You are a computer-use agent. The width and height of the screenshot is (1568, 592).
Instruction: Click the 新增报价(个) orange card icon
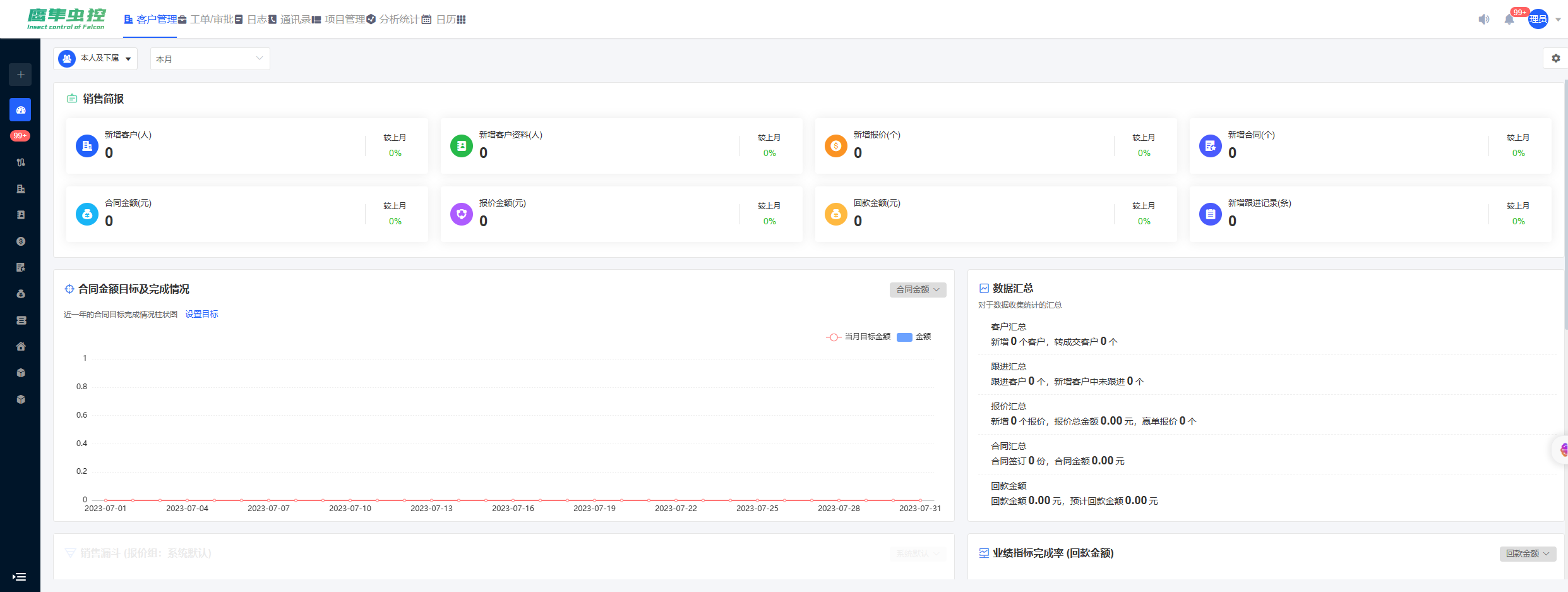(836, 146)
